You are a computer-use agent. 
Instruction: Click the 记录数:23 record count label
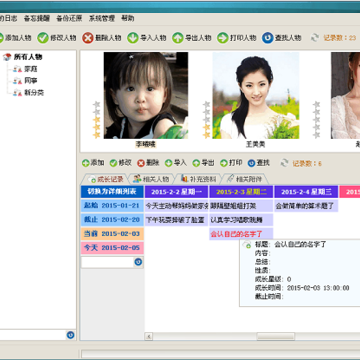tap(339, 38)
